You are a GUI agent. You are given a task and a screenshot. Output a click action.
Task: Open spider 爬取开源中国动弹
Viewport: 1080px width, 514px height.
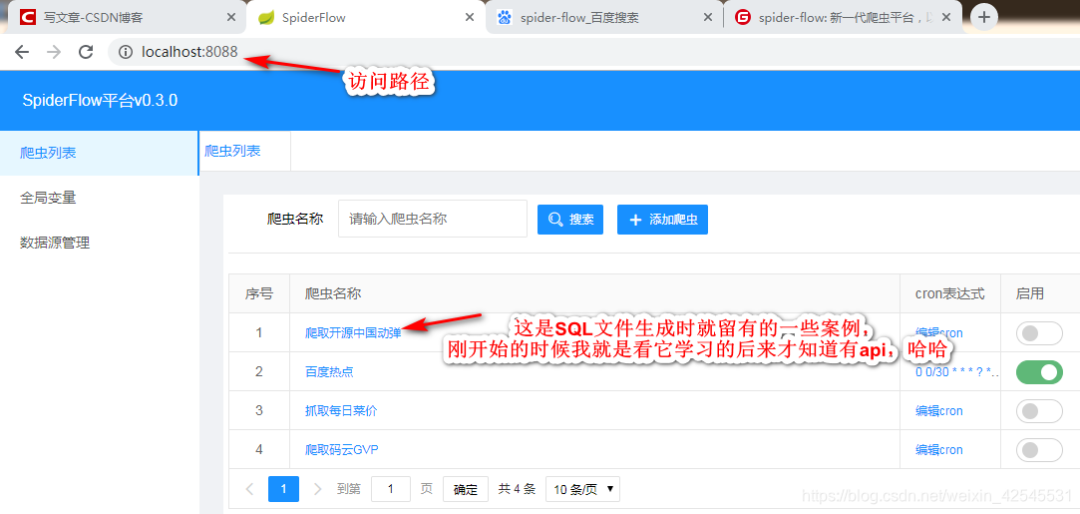353,333
